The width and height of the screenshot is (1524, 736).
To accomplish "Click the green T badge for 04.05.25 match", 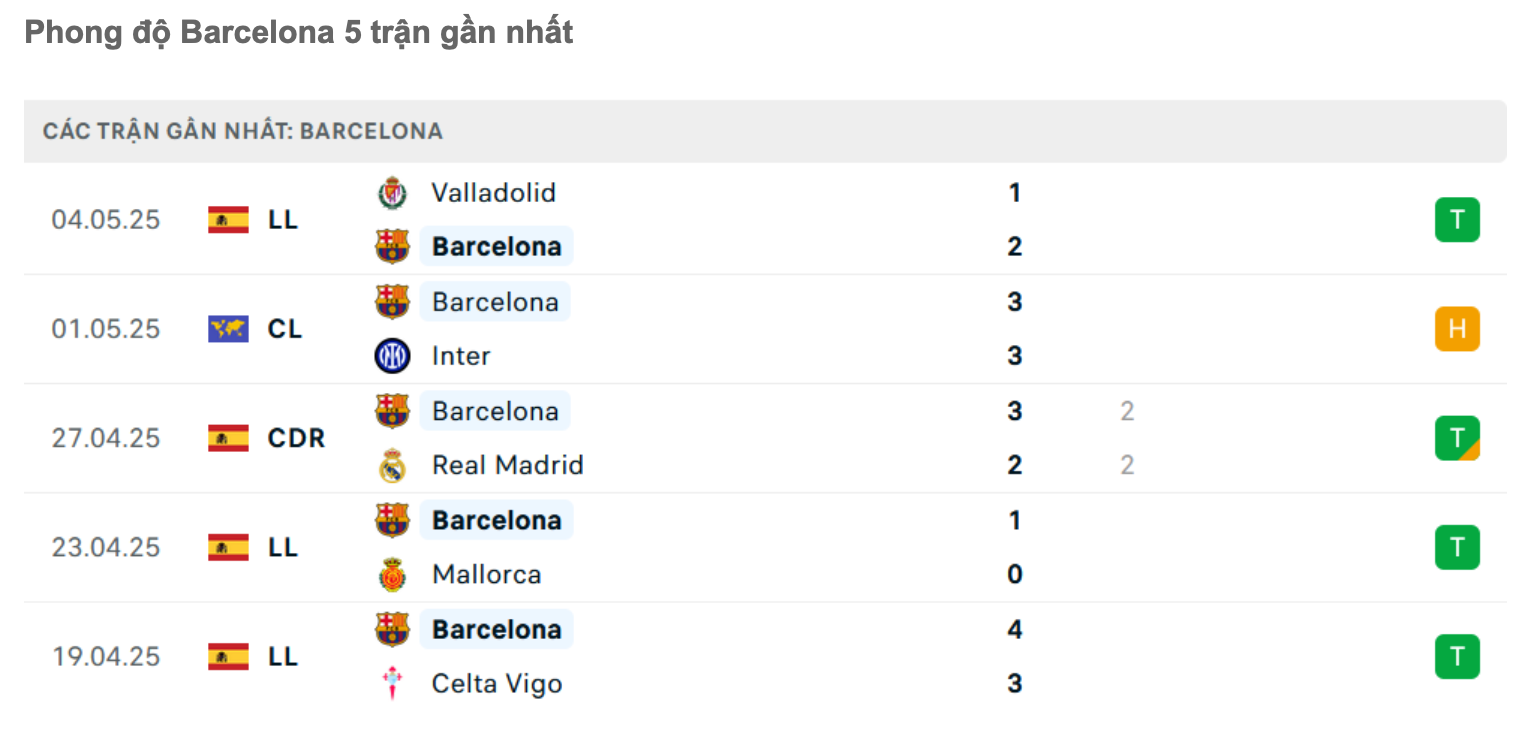I will [x=1457, y=220].
